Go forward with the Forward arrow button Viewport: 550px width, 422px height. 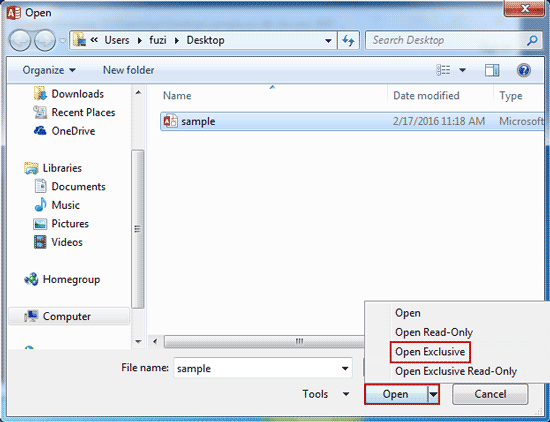45,40
